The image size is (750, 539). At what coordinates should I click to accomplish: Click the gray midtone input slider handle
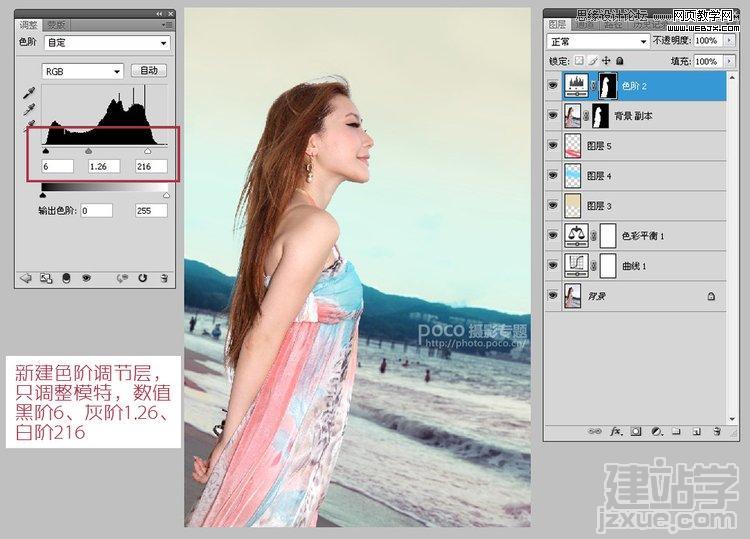point(88,151)
